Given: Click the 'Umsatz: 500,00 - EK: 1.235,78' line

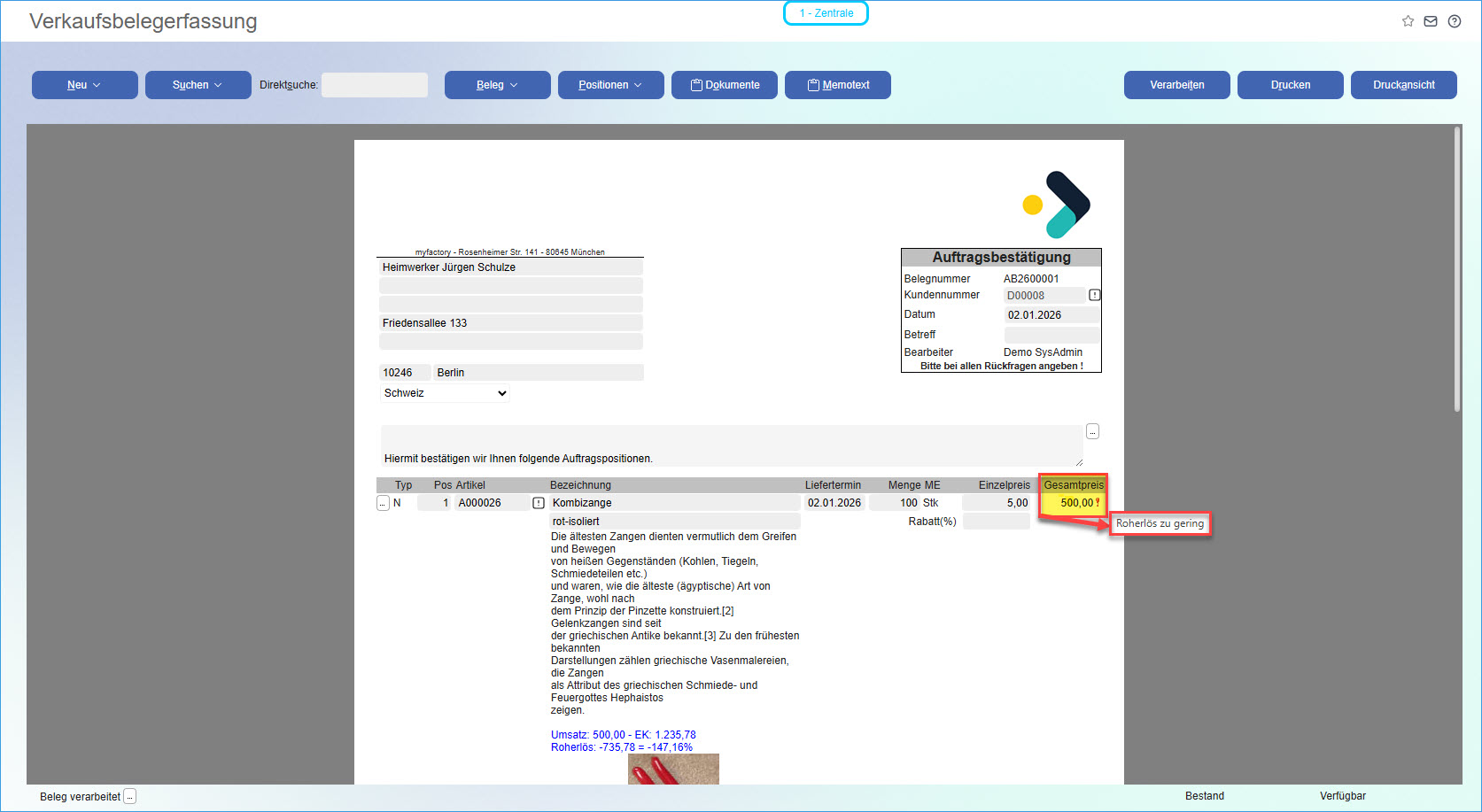Looking at the screenshot, I should click(x=624, y=735).
